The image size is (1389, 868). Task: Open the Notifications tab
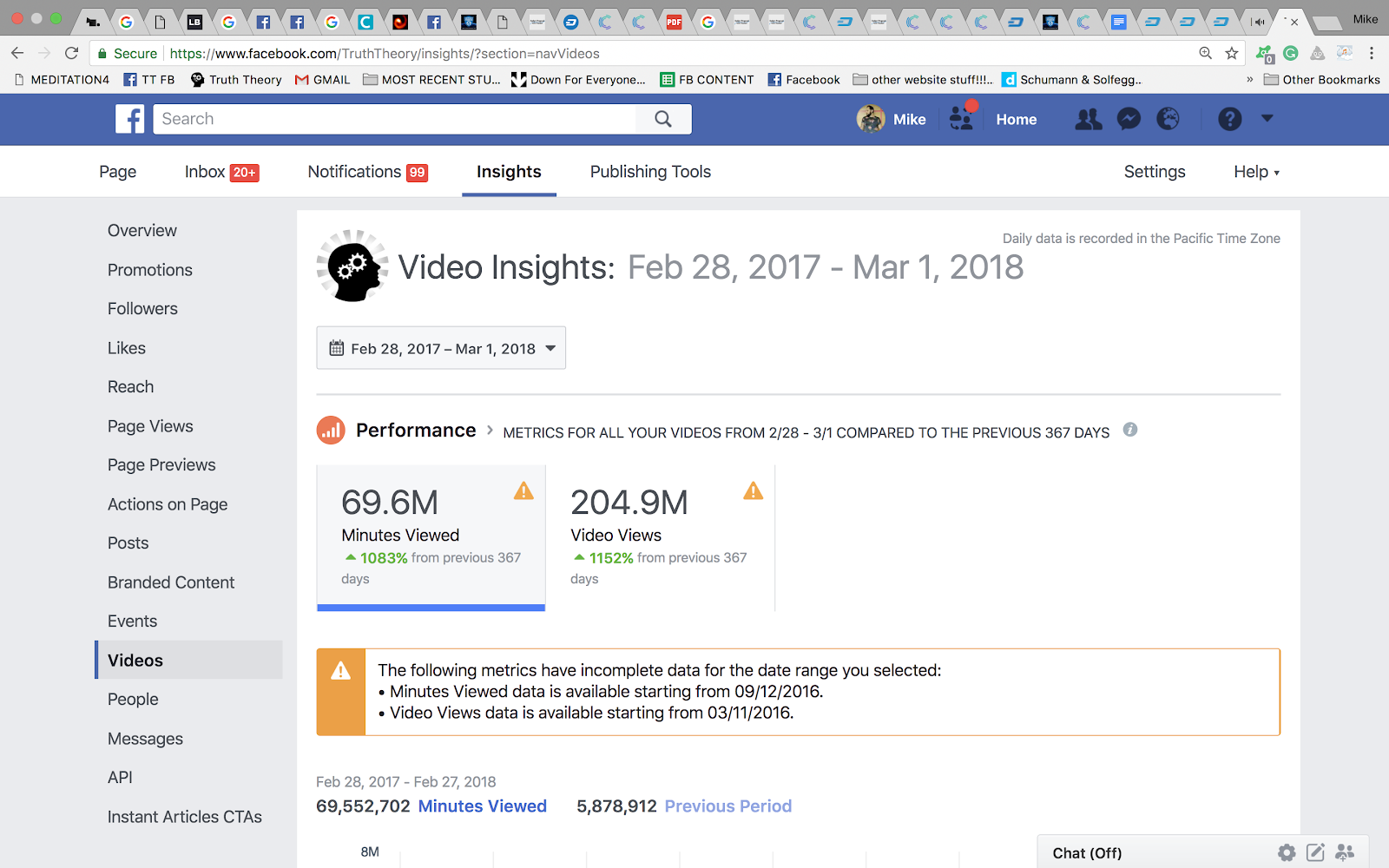(x=367, y=172)
